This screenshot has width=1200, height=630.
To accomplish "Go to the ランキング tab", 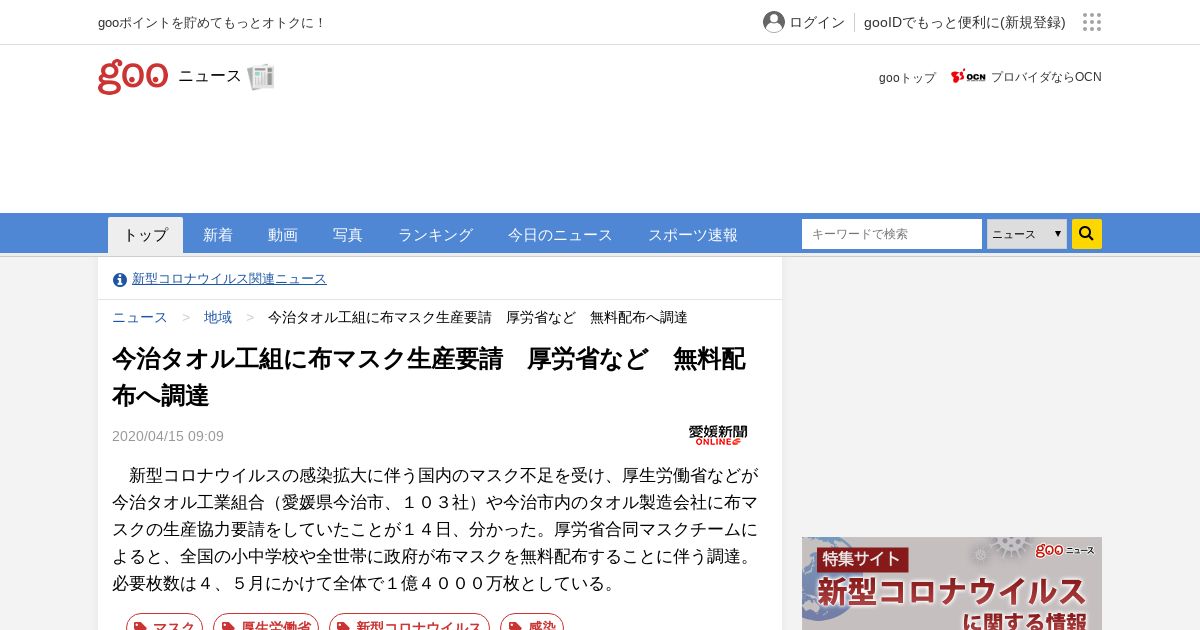I will (435, 235).
